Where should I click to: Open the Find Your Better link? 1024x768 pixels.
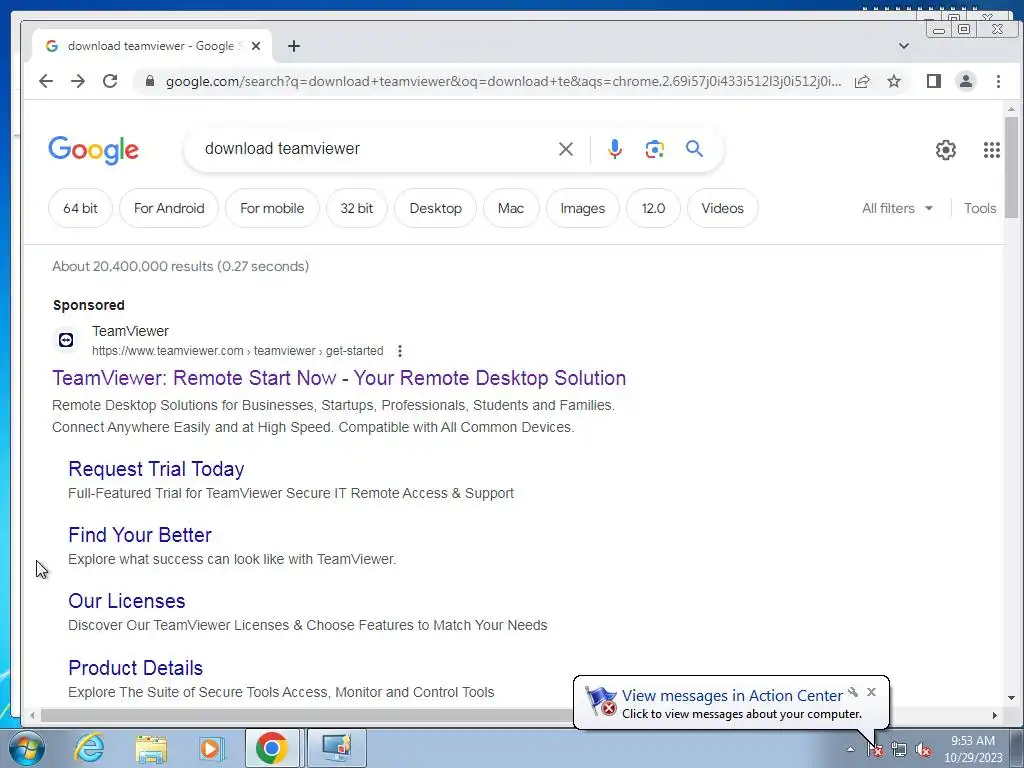click(x=140, y=535)
